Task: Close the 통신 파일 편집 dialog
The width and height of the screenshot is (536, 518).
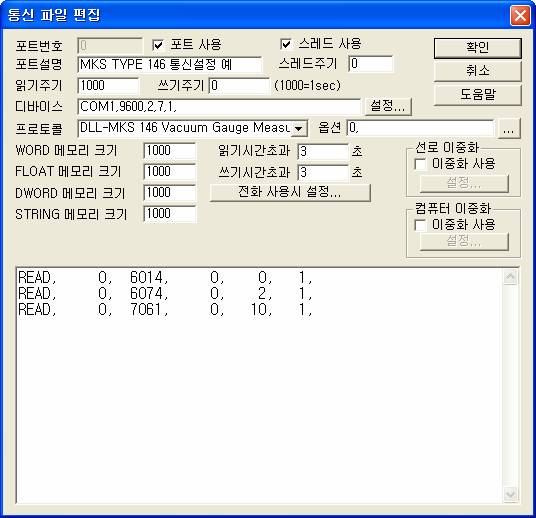Action: [x=520, y=16]
